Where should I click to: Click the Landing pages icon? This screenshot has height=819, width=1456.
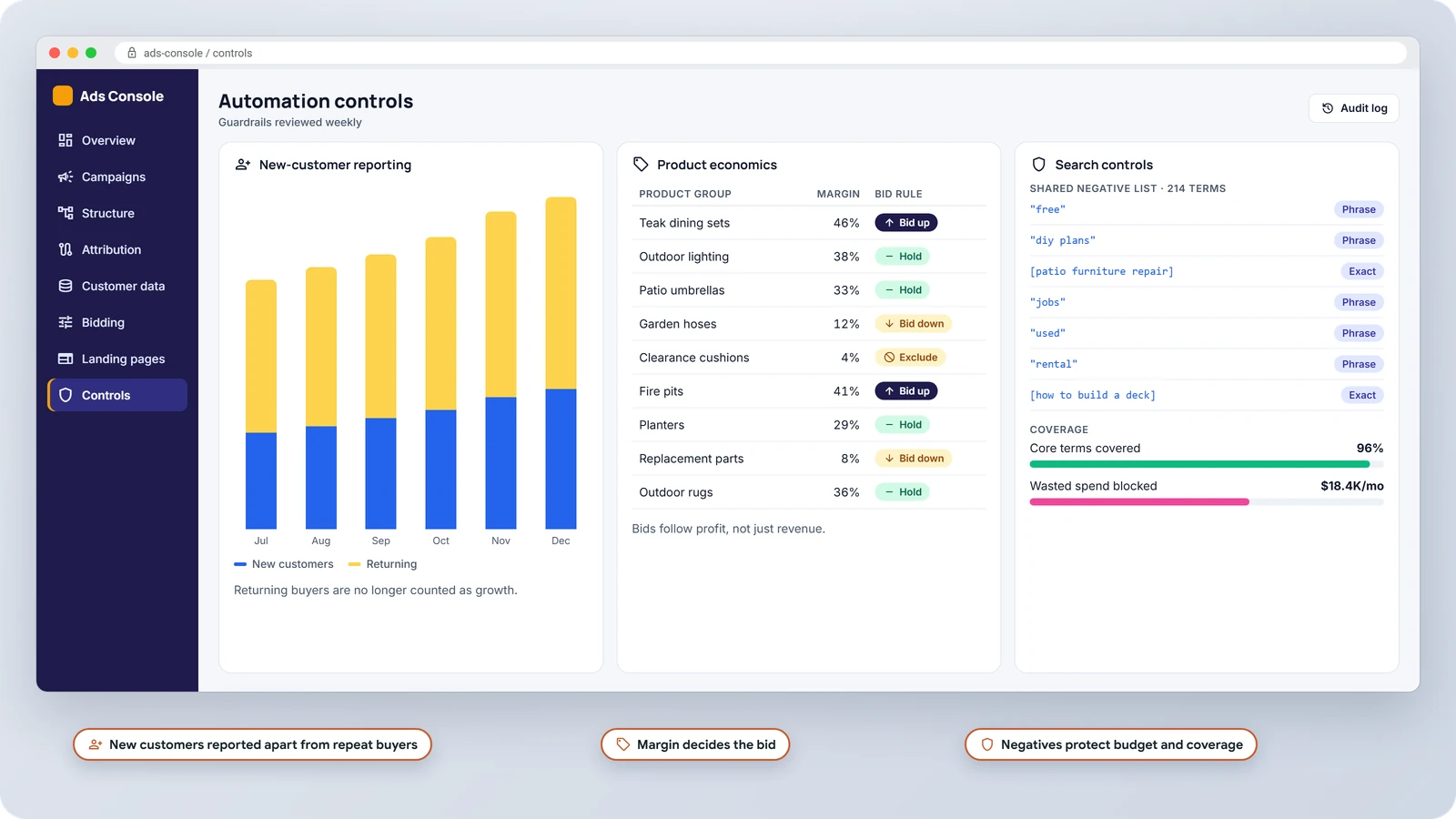(x=66, y=359)
